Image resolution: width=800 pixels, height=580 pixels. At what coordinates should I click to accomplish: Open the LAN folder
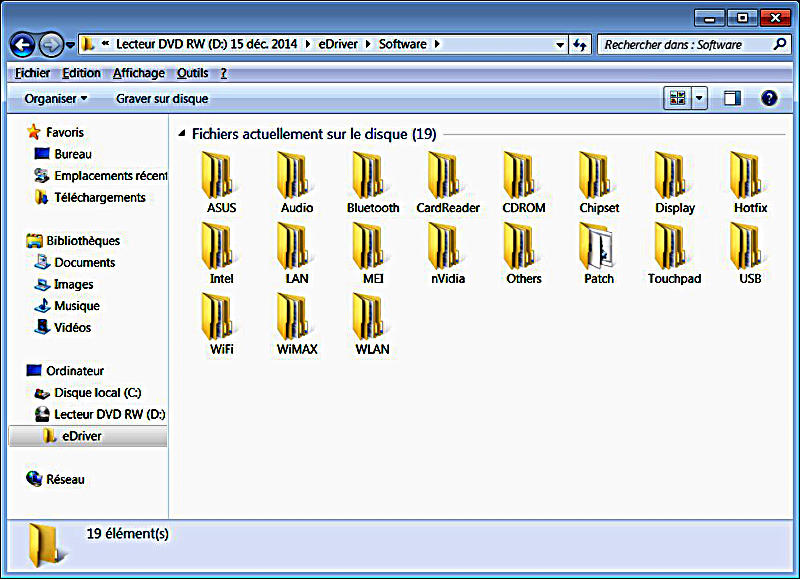coord(296,253)
